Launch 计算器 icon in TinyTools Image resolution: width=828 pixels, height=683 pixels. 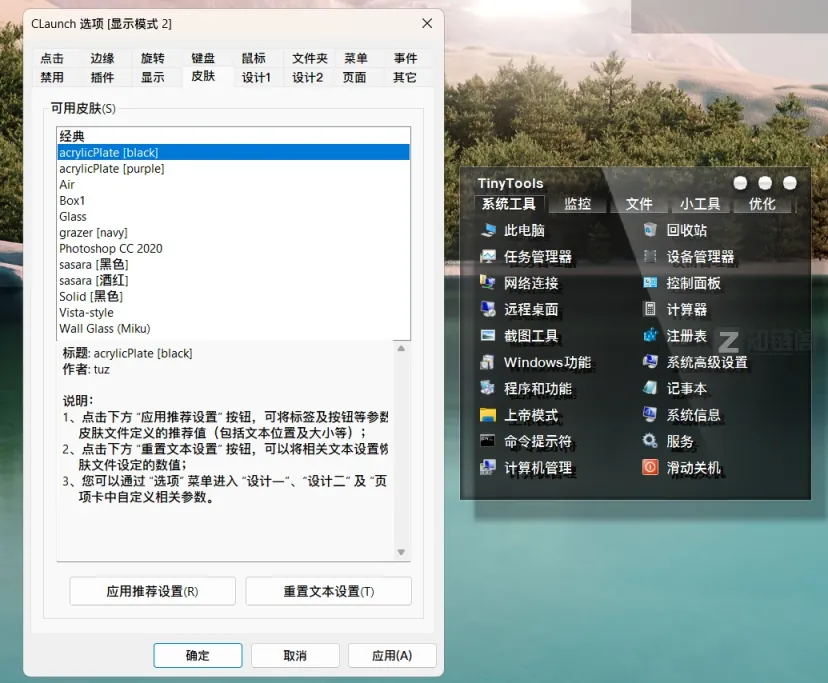(650, 309)
